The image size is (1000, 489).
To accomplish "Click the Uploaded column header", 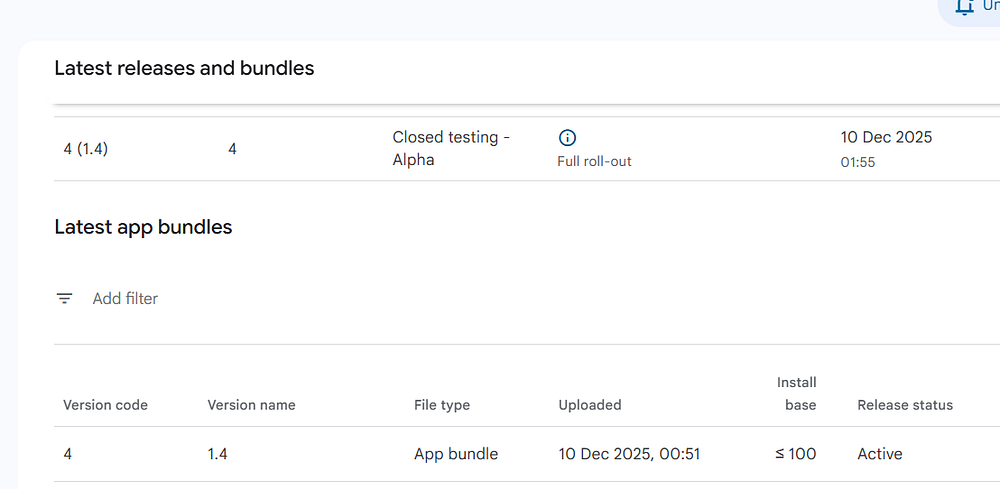I will click(x=590, y=405).
